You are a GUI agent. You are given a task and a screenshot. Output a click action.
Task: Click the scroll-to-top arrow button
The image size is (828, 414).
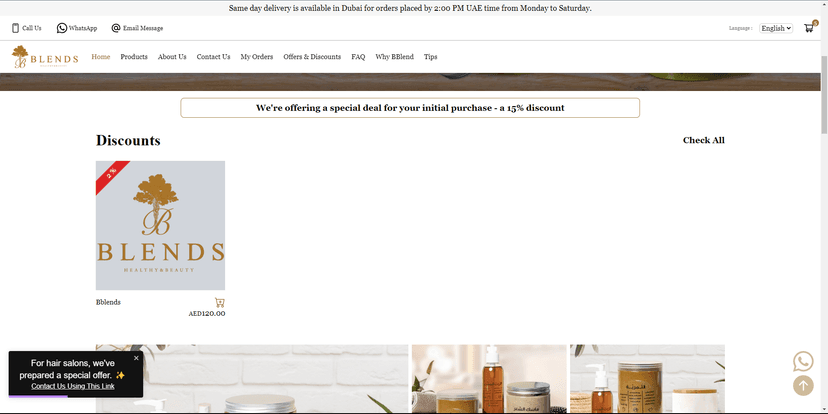tap(803, 385)
